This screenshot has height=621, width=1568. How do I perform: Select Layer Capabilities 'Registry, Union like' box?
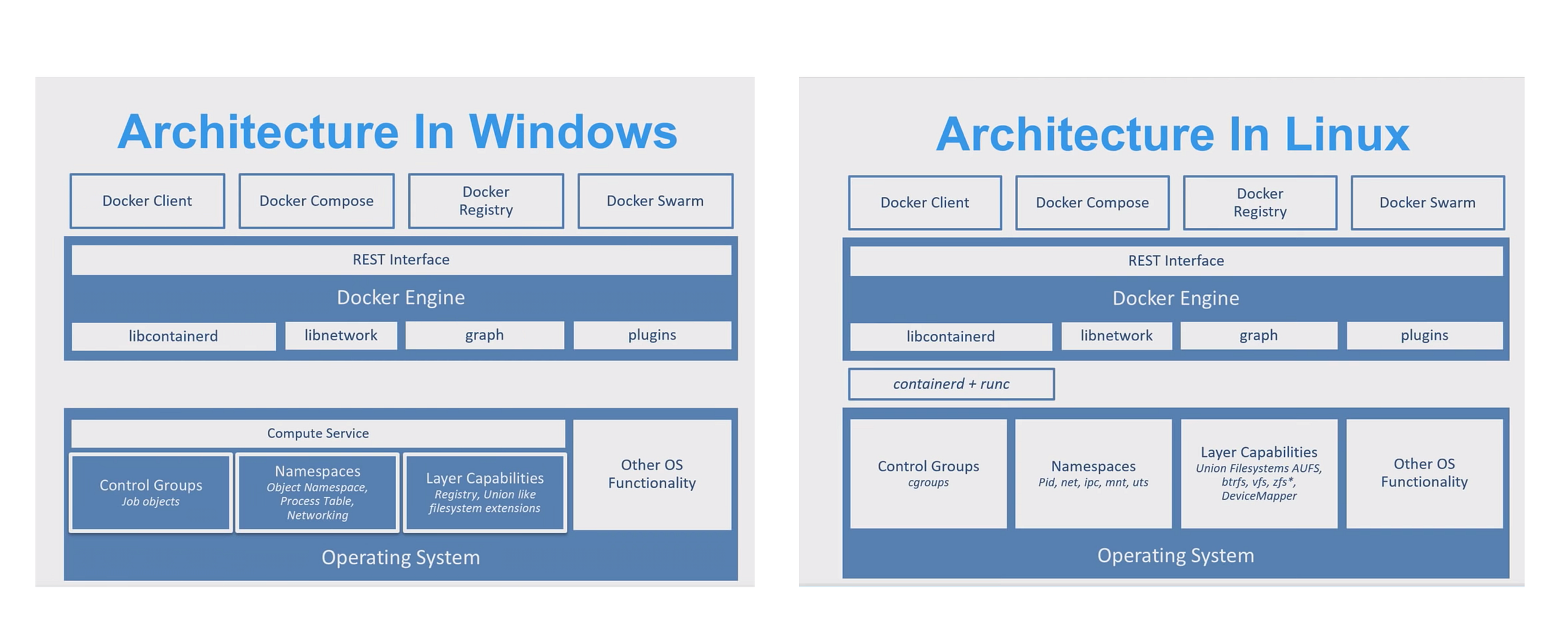click(x=484, y=492)
